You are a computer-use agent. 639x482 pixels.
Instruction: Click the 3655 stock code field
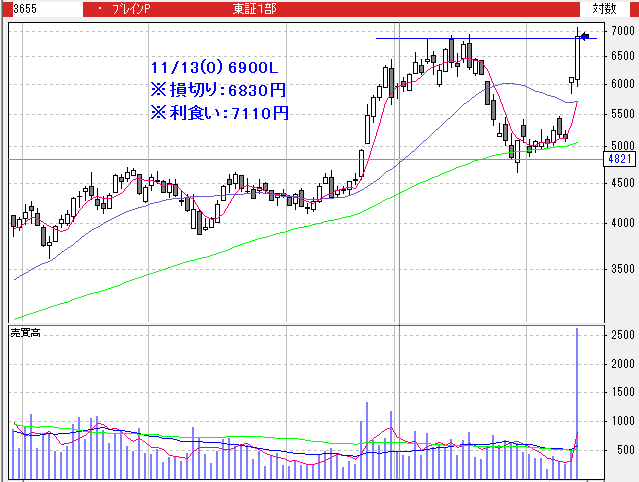click(24, 8)
